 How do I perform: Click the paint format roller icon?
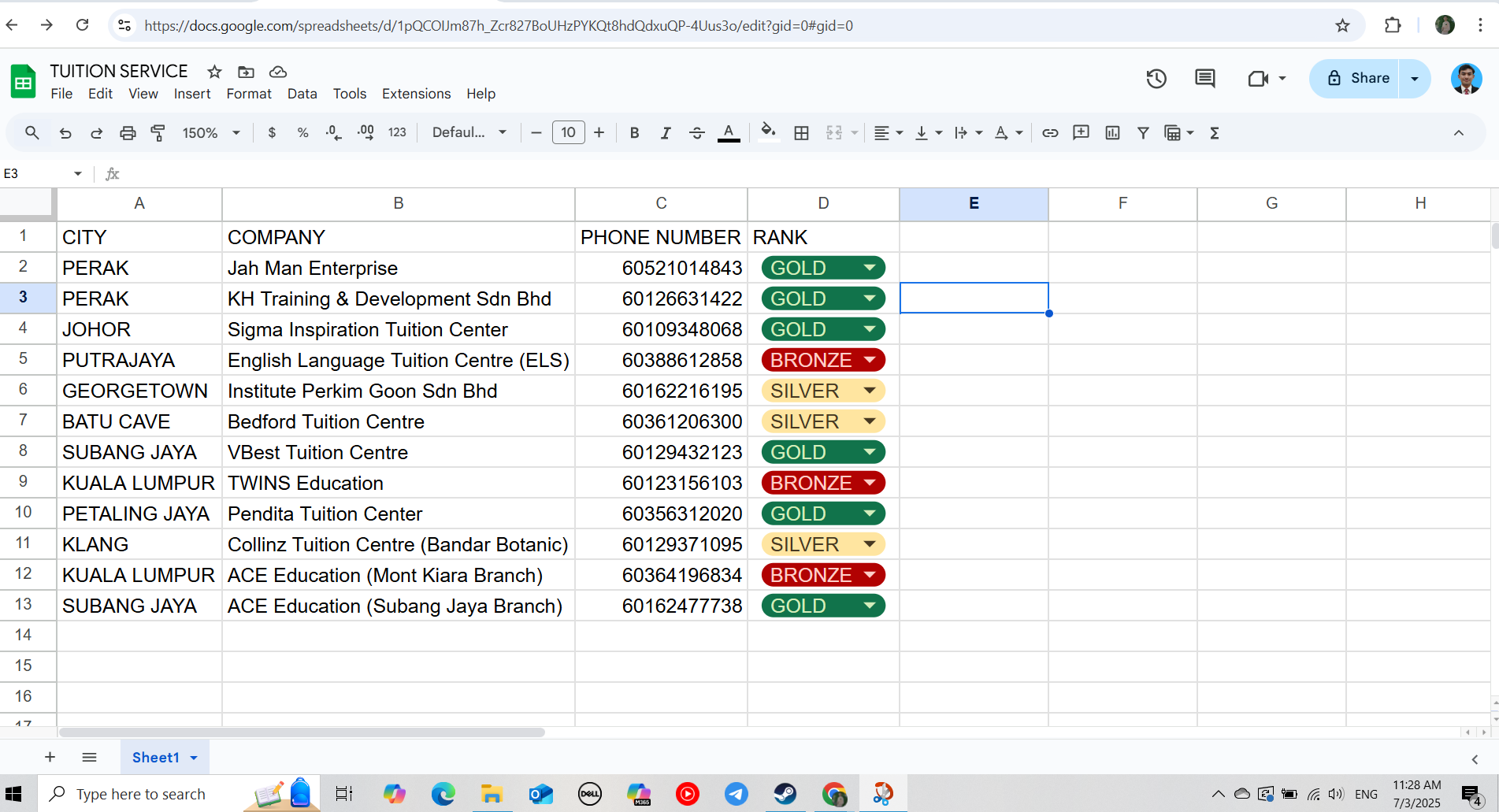click(x=158, y=133)
